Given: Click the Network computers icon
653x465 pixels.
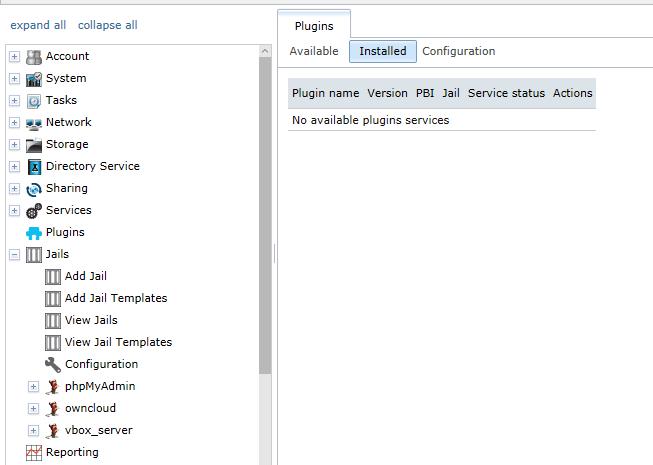Looking at the screenshot, I should point(34,123).
